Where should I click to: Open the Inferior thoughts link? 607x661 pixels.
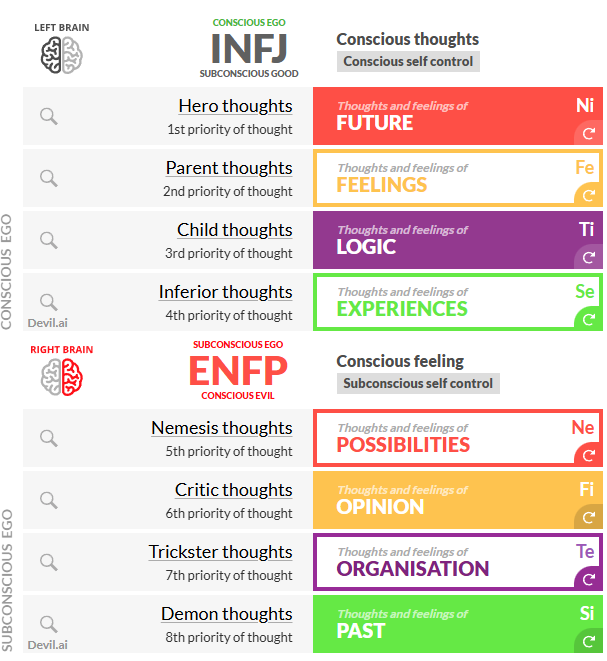click(x=226, y=292)
